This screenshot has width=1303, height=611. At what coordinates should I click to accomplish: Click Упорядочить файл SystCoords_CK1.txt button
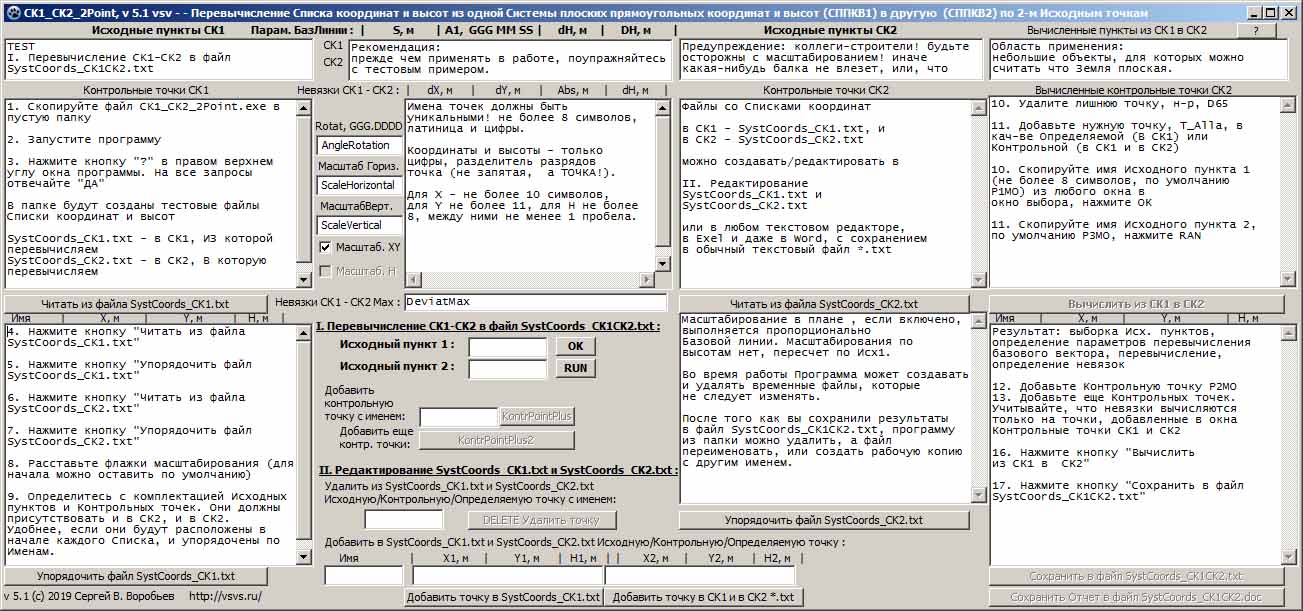click(x=136, y=576)
